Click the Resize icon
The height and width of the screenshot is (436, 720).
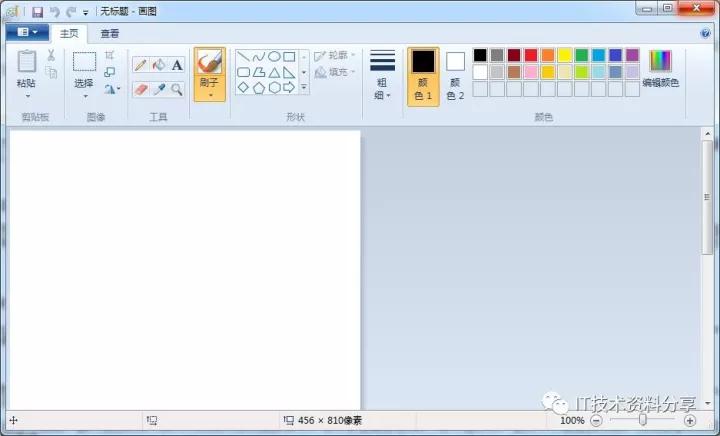[109, 72]
